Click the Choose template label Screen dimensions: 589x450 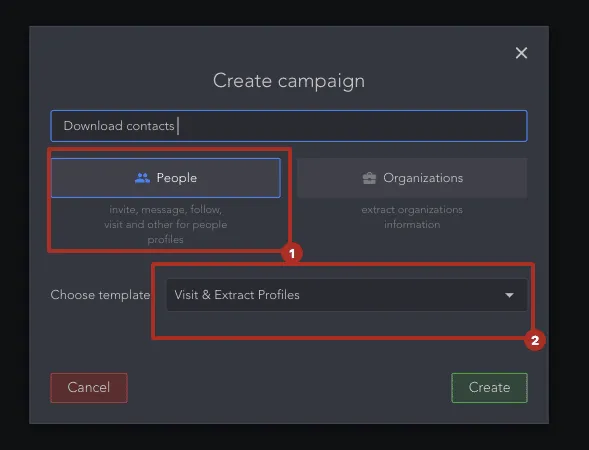pyautogui.click(x=100, y=295)
